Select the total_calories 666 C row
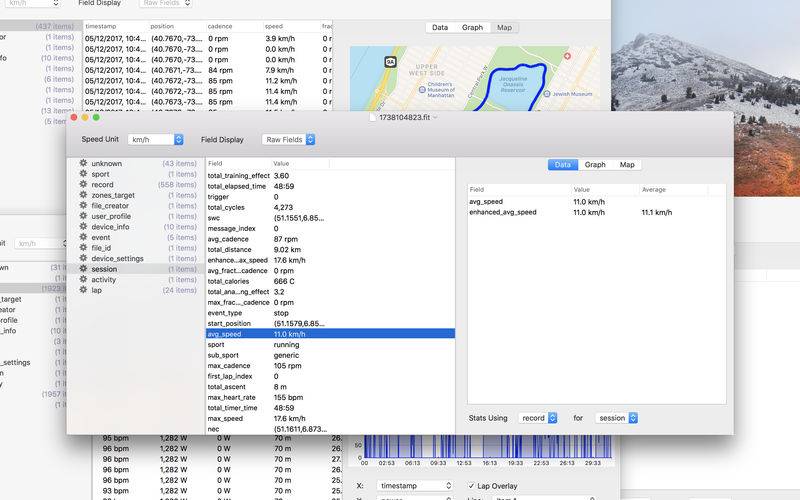This screenshot has width=800, height=500. (330, 281)
